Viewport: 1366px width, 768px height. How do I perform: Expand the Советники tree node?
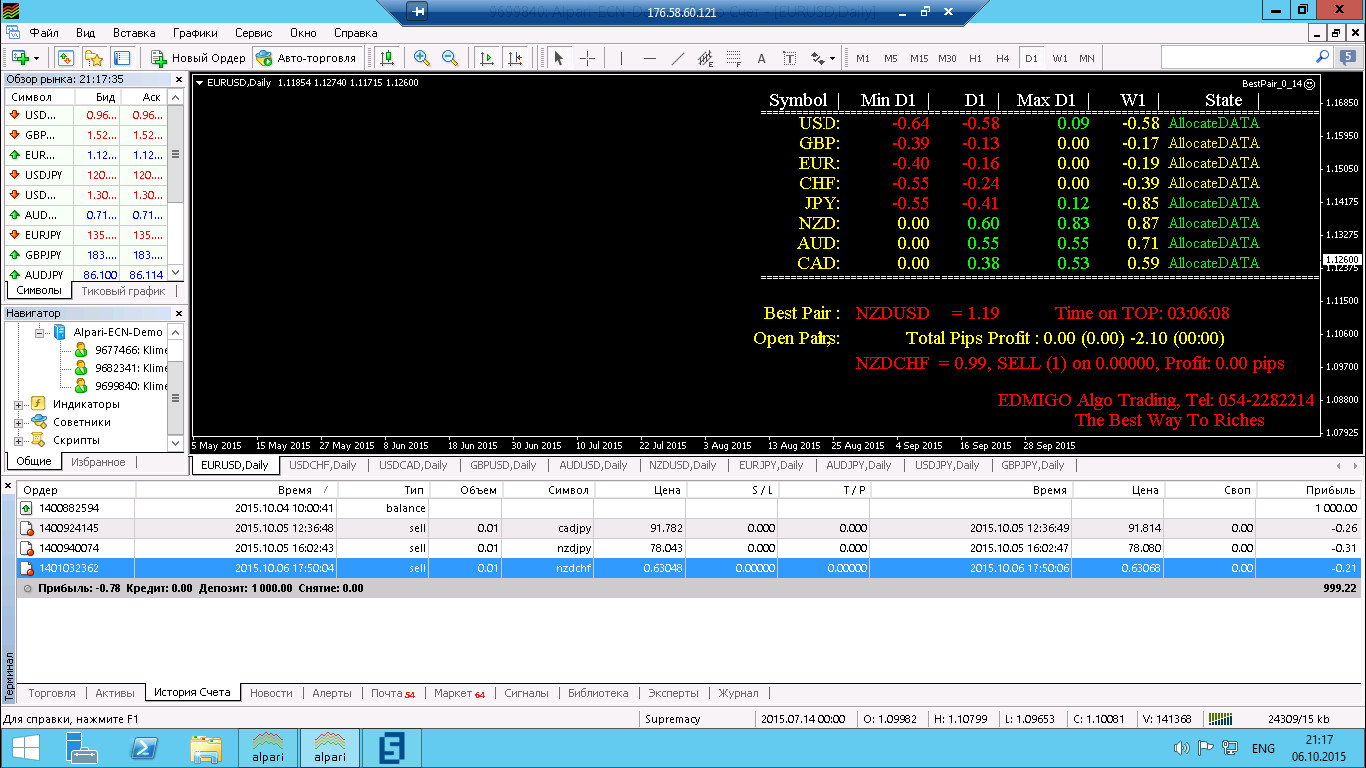pyautogui.click(x=19, y=422)
